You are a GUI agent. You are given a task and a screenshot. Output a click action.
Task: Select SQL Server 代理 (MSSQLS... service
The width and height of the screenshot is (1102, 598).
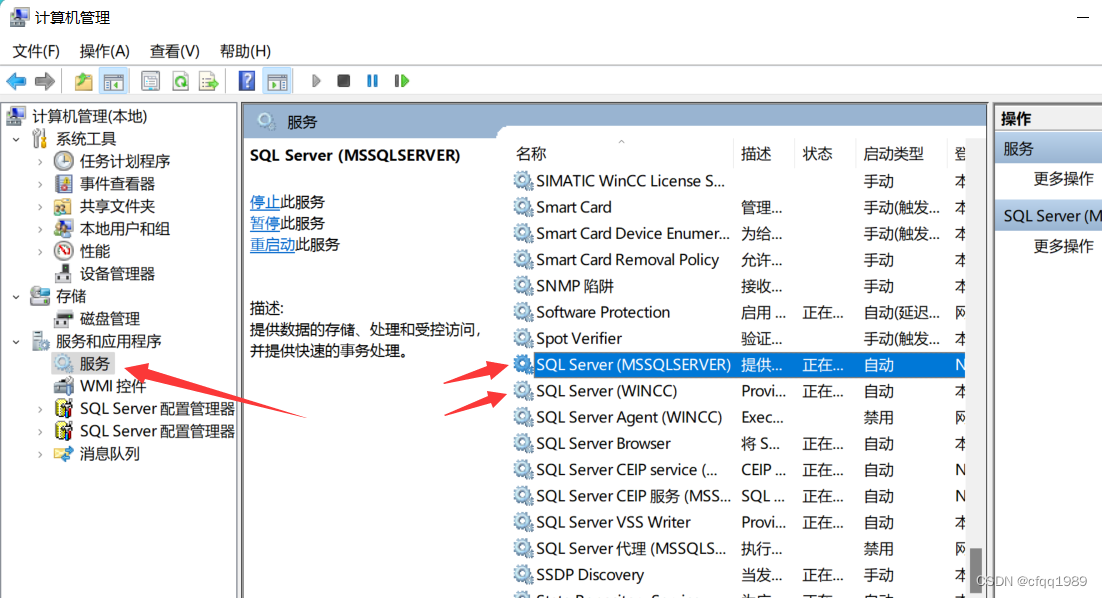(x=738, y=548)
